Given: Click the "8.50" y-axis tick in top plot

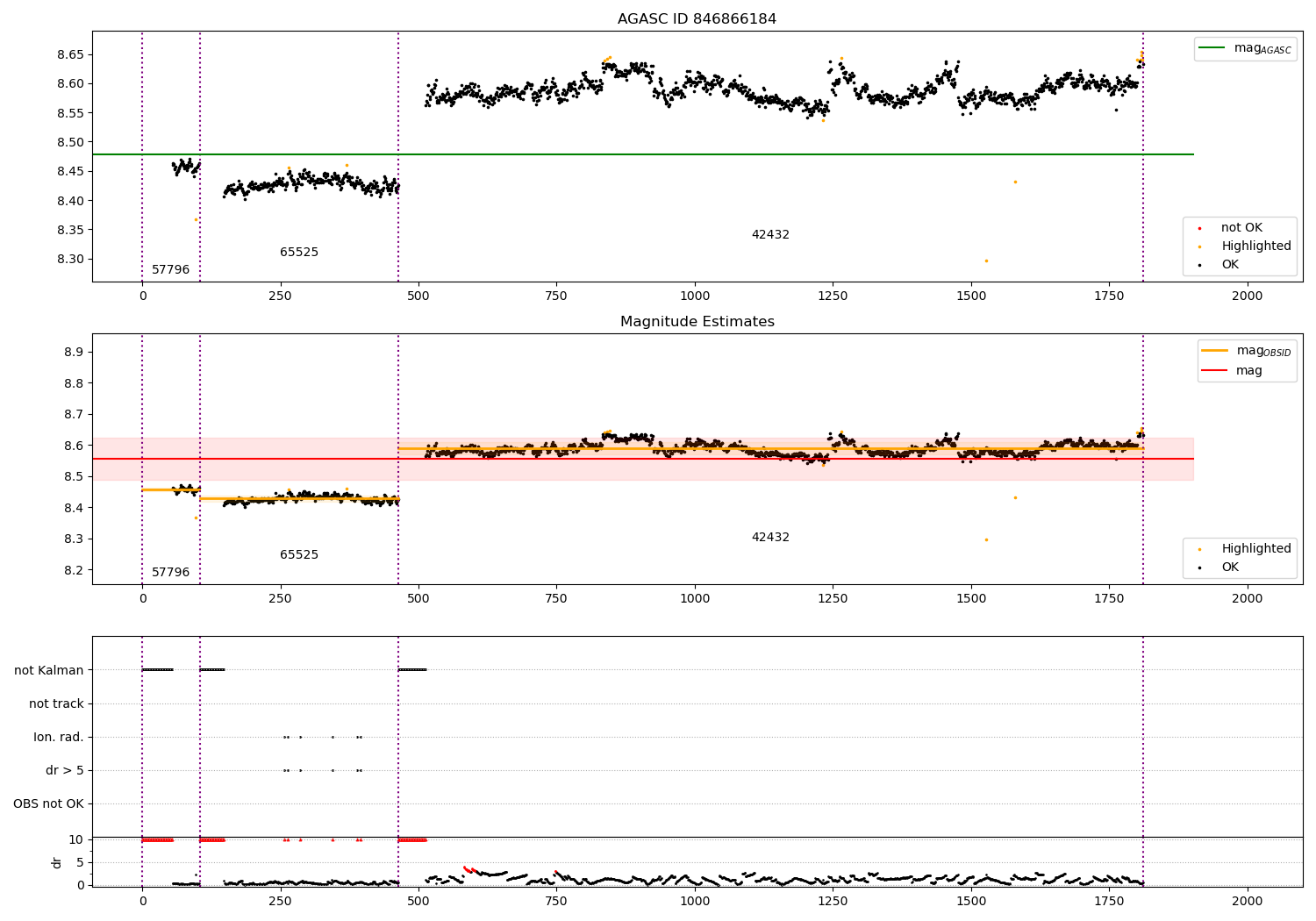Looking at the screenshot, I should click(x=71, y=142).
